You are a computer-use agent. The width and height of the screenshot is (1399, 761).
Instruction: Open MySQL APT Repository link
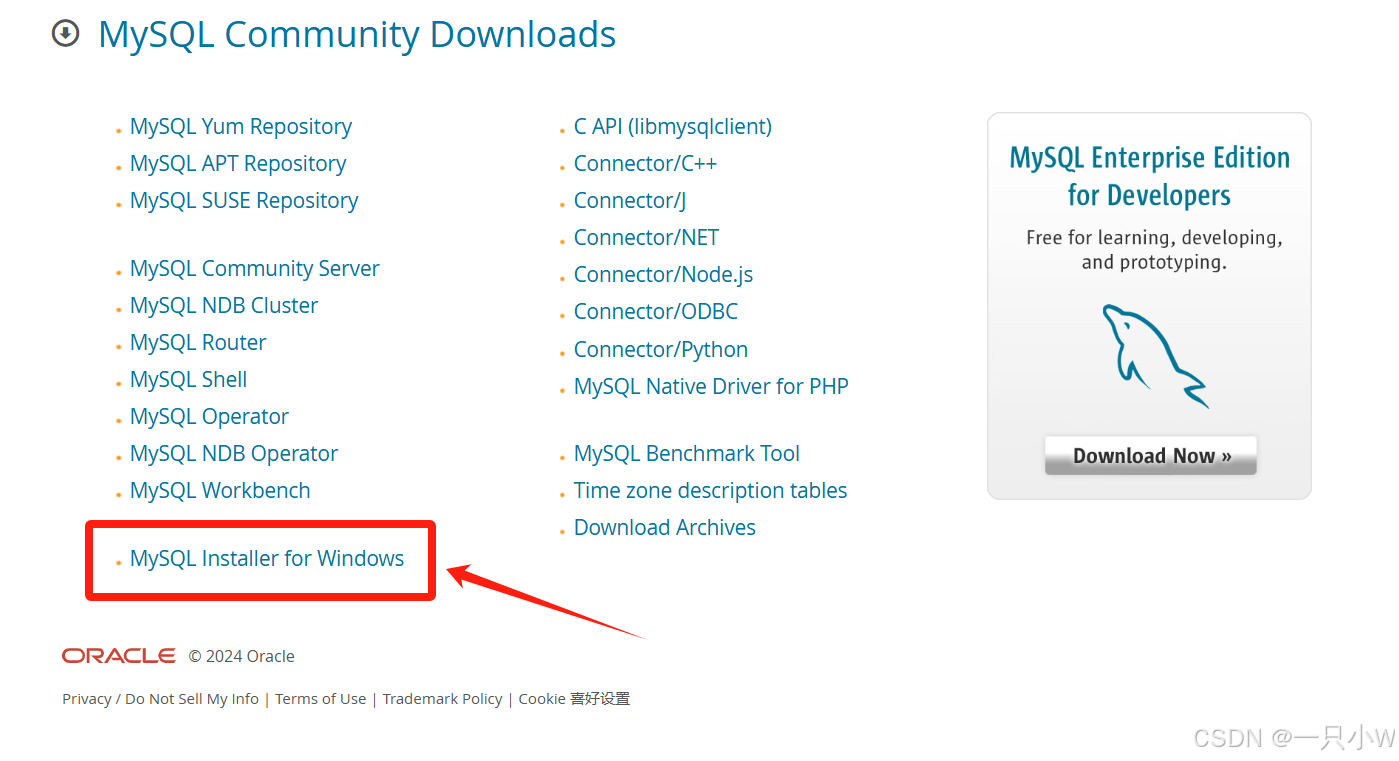238,164
